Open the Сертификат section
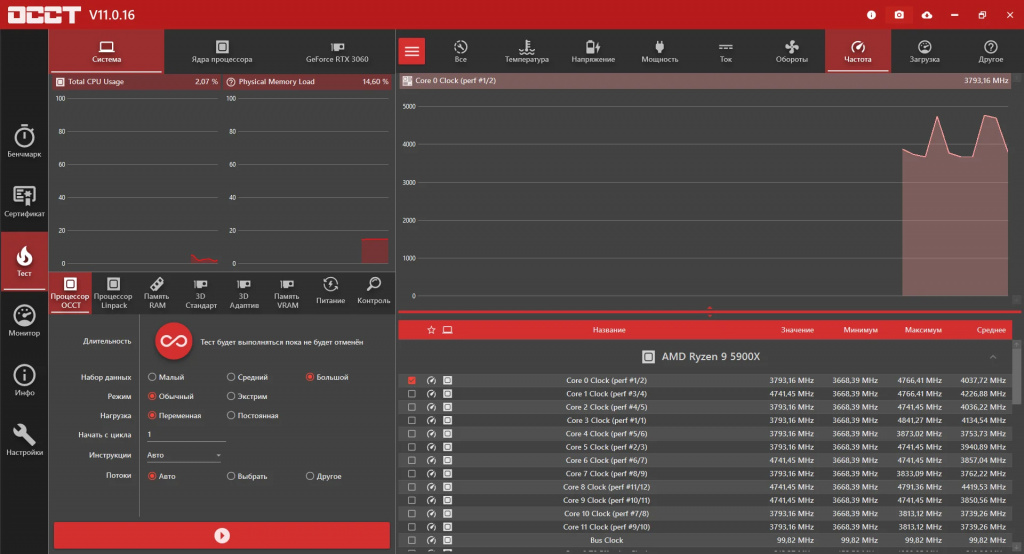 (24, 201)
